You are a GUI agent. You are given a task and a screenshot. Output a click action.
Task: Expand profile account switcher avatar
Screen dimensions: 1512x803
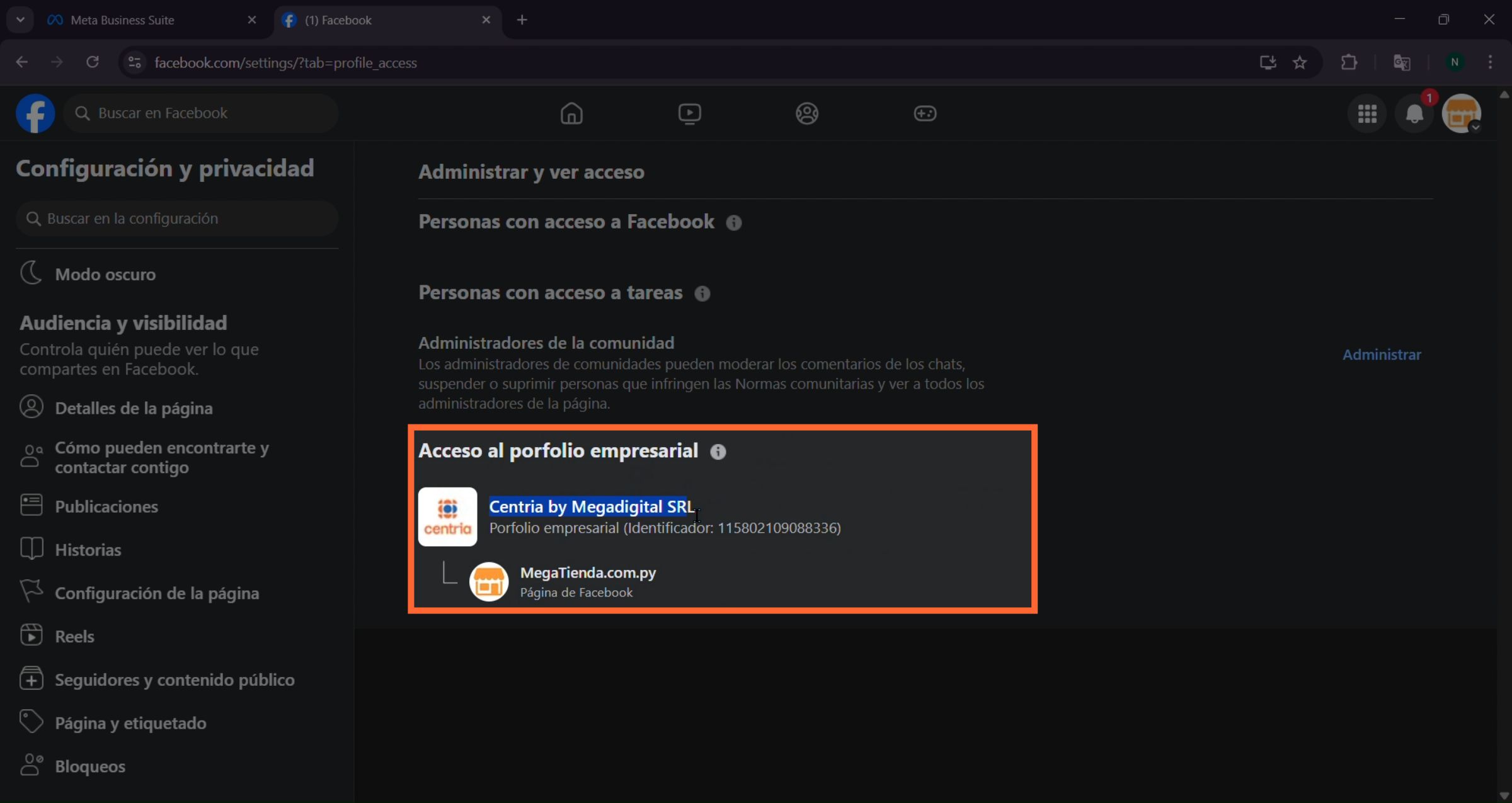pos(1462,114)
